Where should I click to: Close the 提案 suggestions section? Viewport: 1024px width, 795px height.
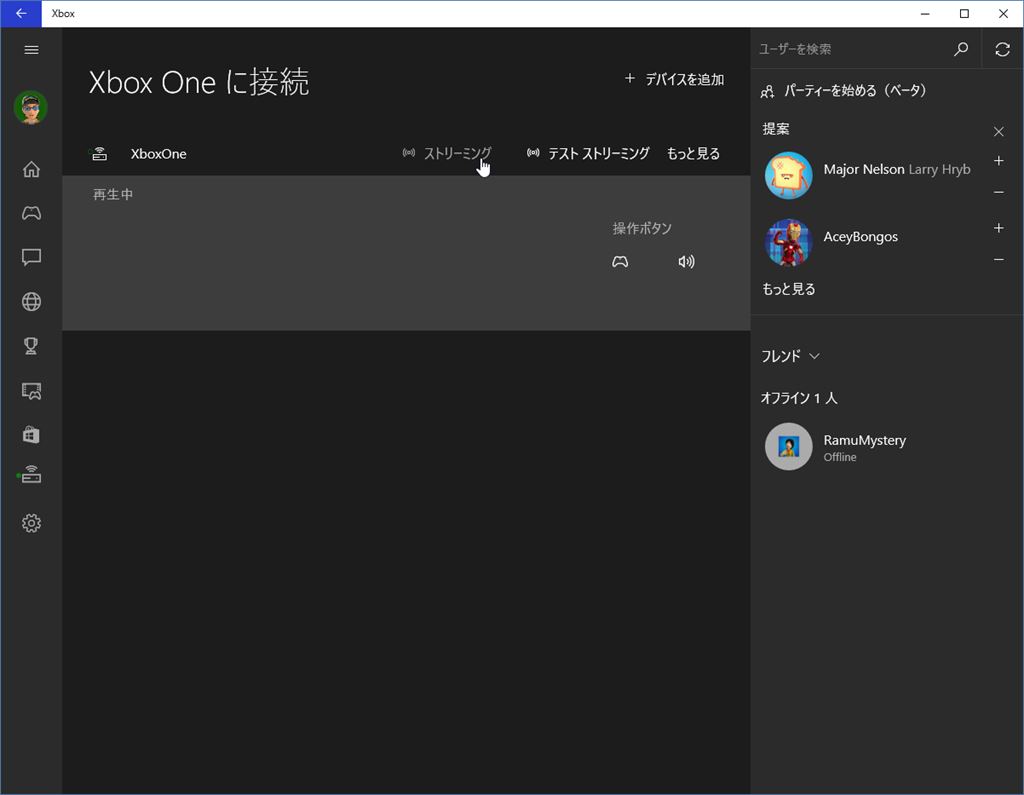[999, 132]
